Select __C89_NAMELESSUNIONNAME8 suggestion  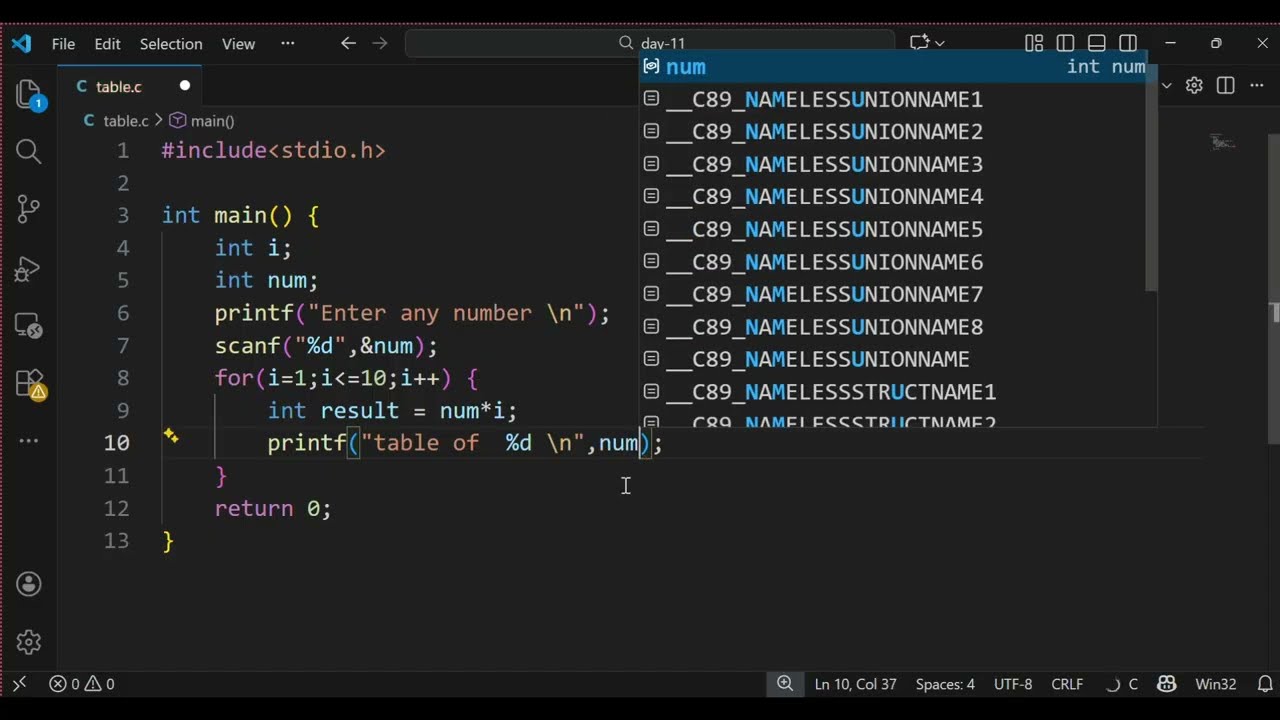(893, 327)
